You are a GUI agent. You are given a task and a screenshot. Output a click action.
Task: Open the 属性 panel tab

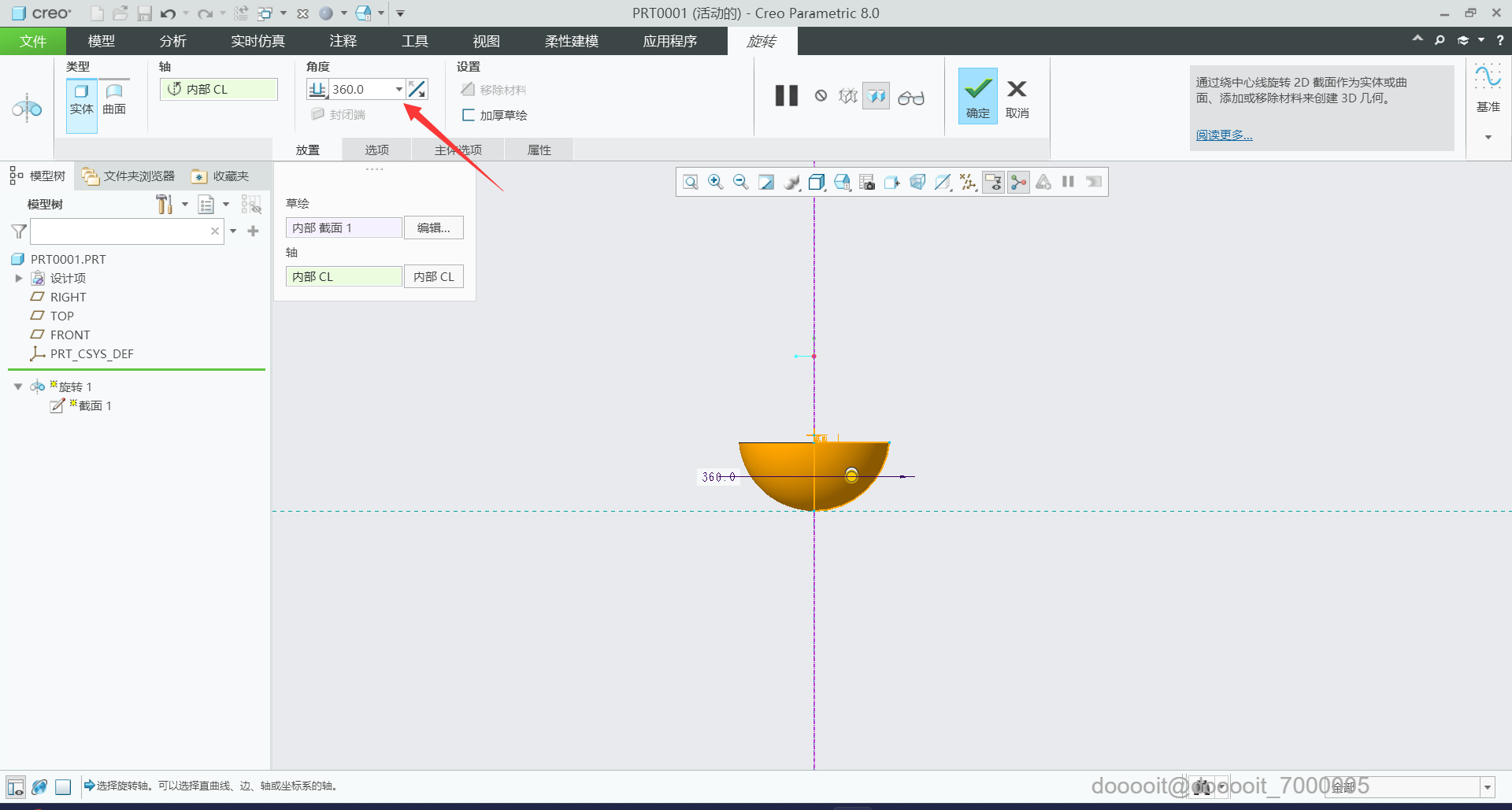[x=539, y=150]
